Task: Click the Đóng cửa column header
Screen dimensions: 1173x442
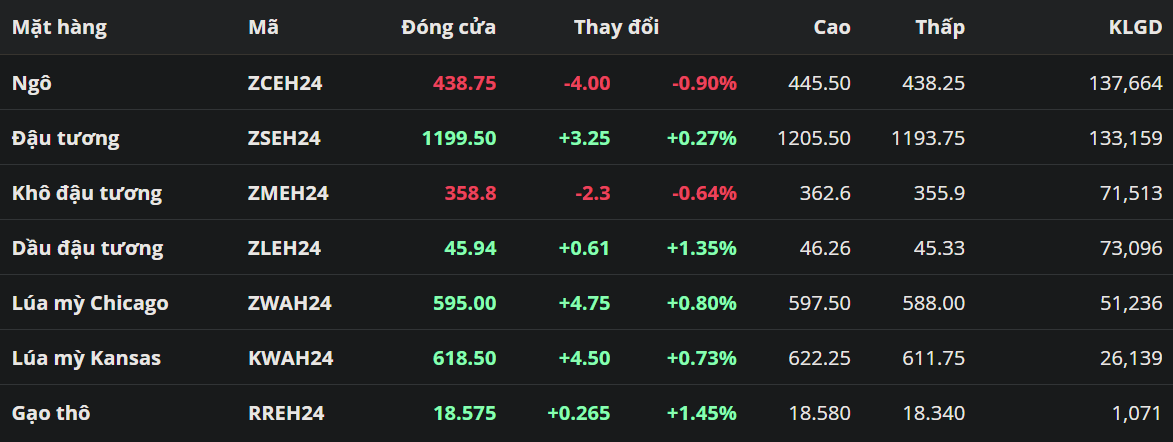Action: coord(448,28)
